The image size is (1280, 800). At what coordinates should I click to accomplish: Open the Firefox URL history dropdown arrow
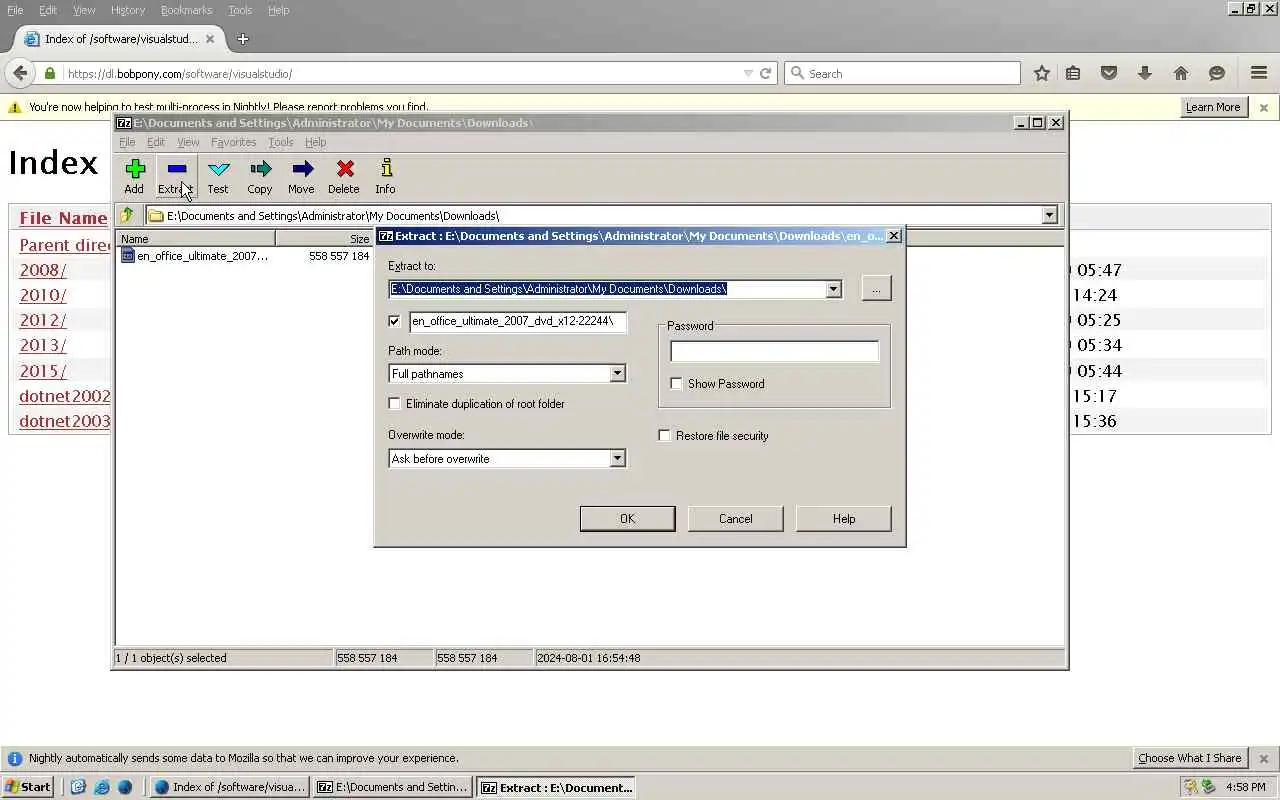[748, 73]
